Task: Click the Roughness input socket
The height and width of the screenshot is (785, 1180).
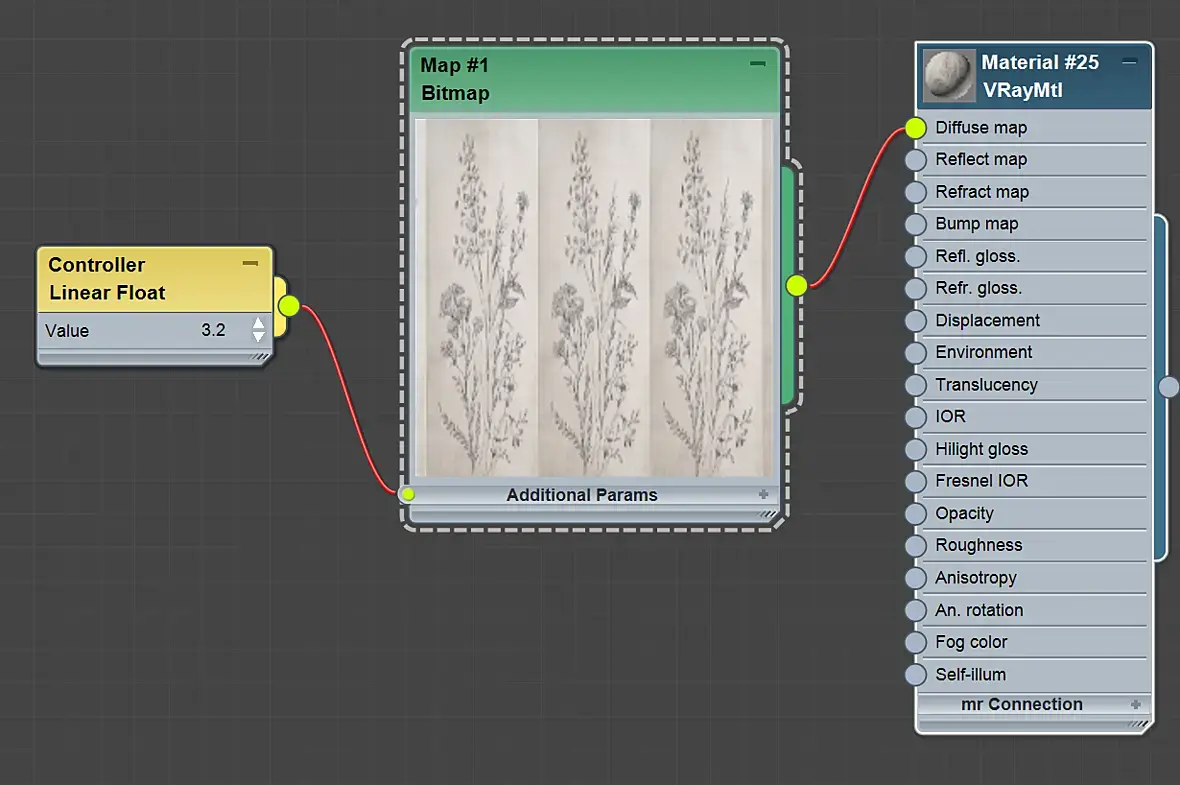Action: coord(915,546)
